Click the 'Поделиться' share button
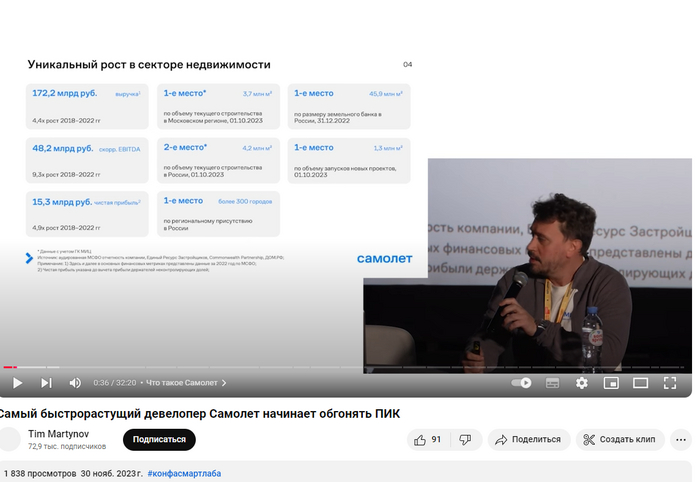 point(528,440)
